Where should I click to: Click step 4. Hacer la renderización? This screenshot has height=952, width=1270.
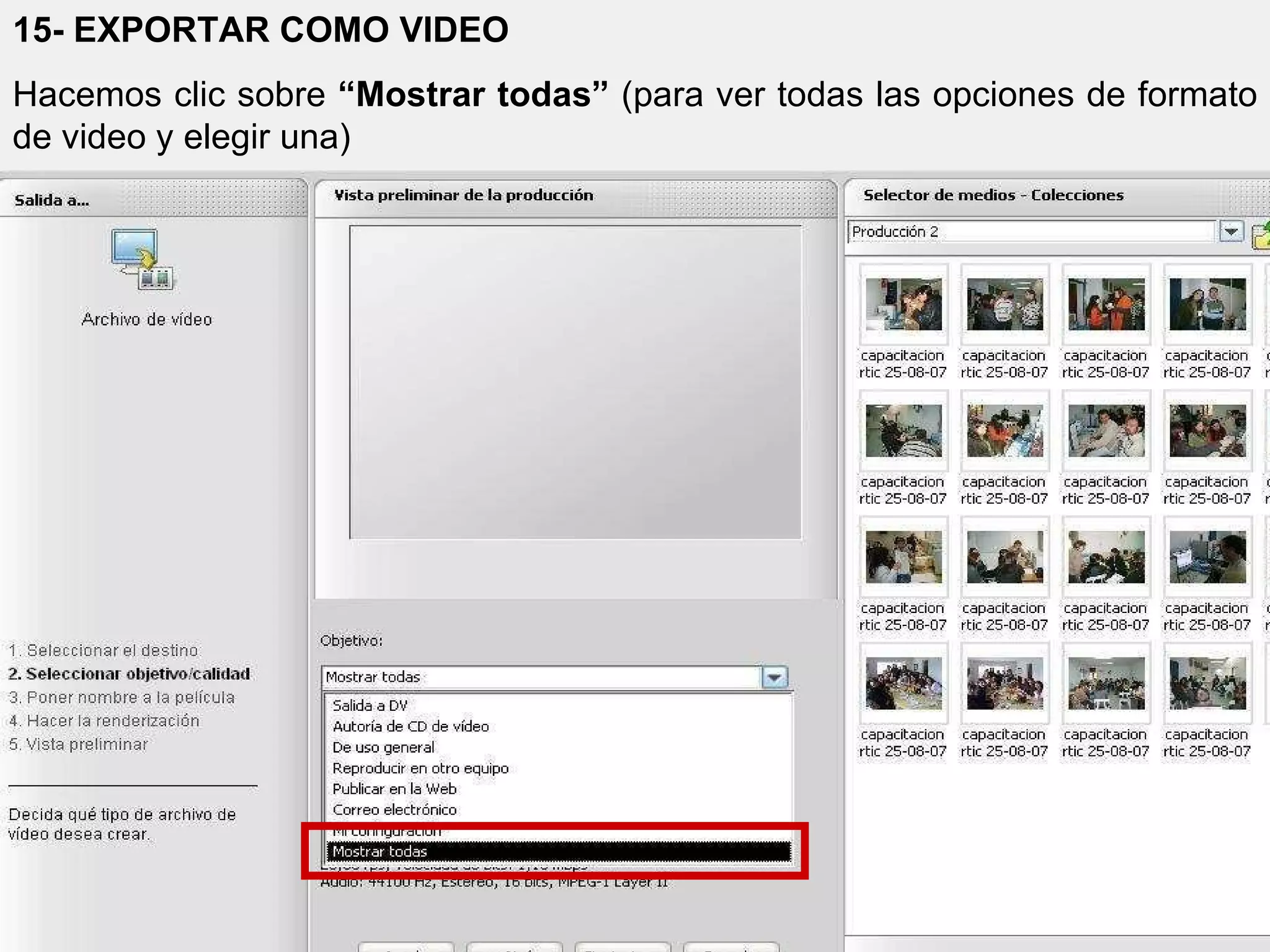click(x=104, y=721)
